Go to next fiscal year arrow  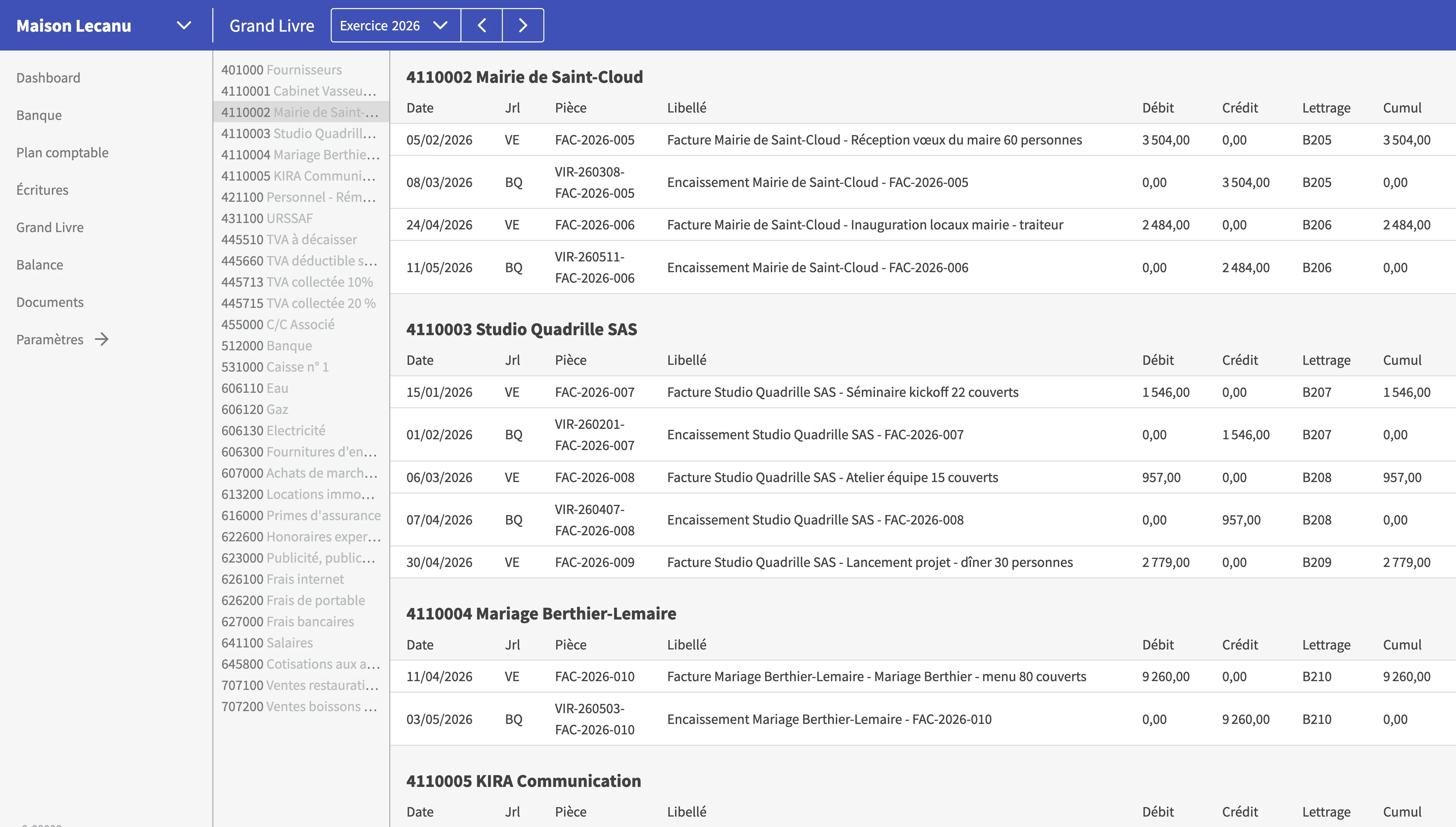coord(523,26)
